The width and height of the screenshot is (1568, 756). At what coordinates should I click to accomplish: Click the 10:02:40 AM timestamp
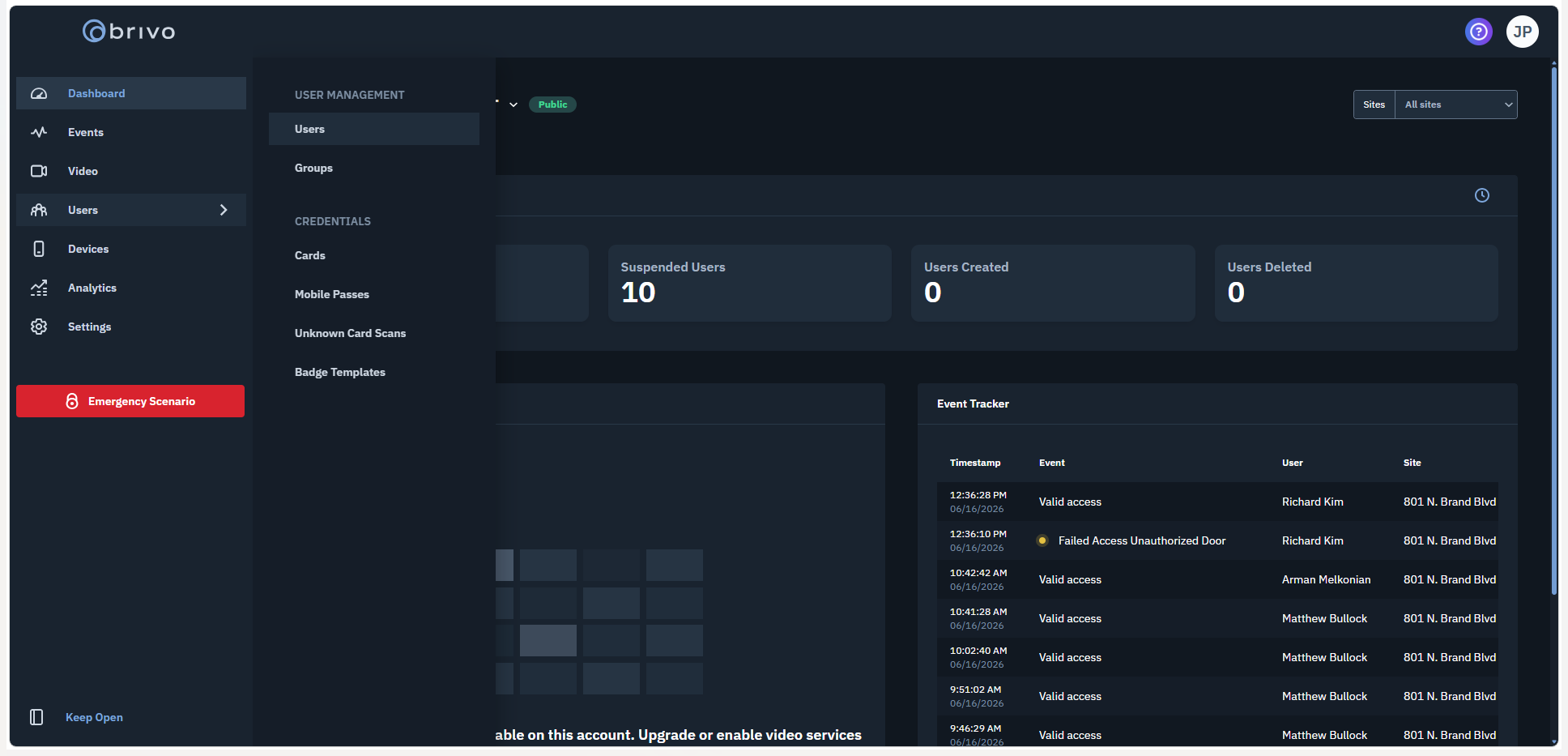click(x=978, y=651)
